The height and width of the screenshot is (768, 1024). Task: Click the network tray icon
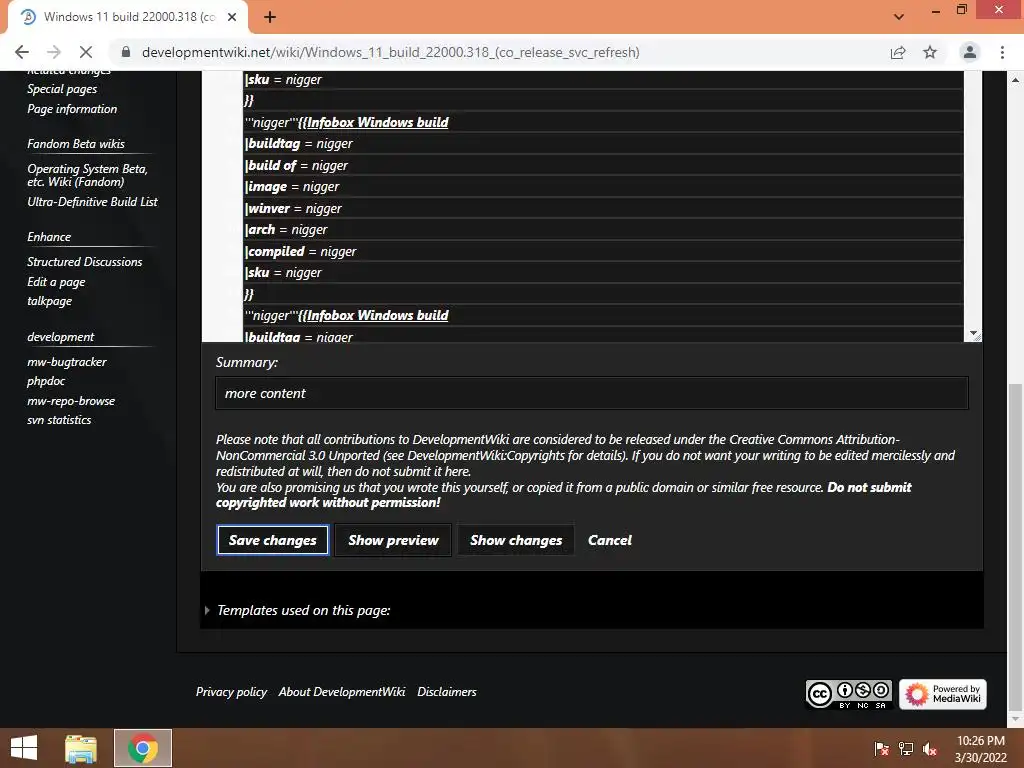coord(906,748)
